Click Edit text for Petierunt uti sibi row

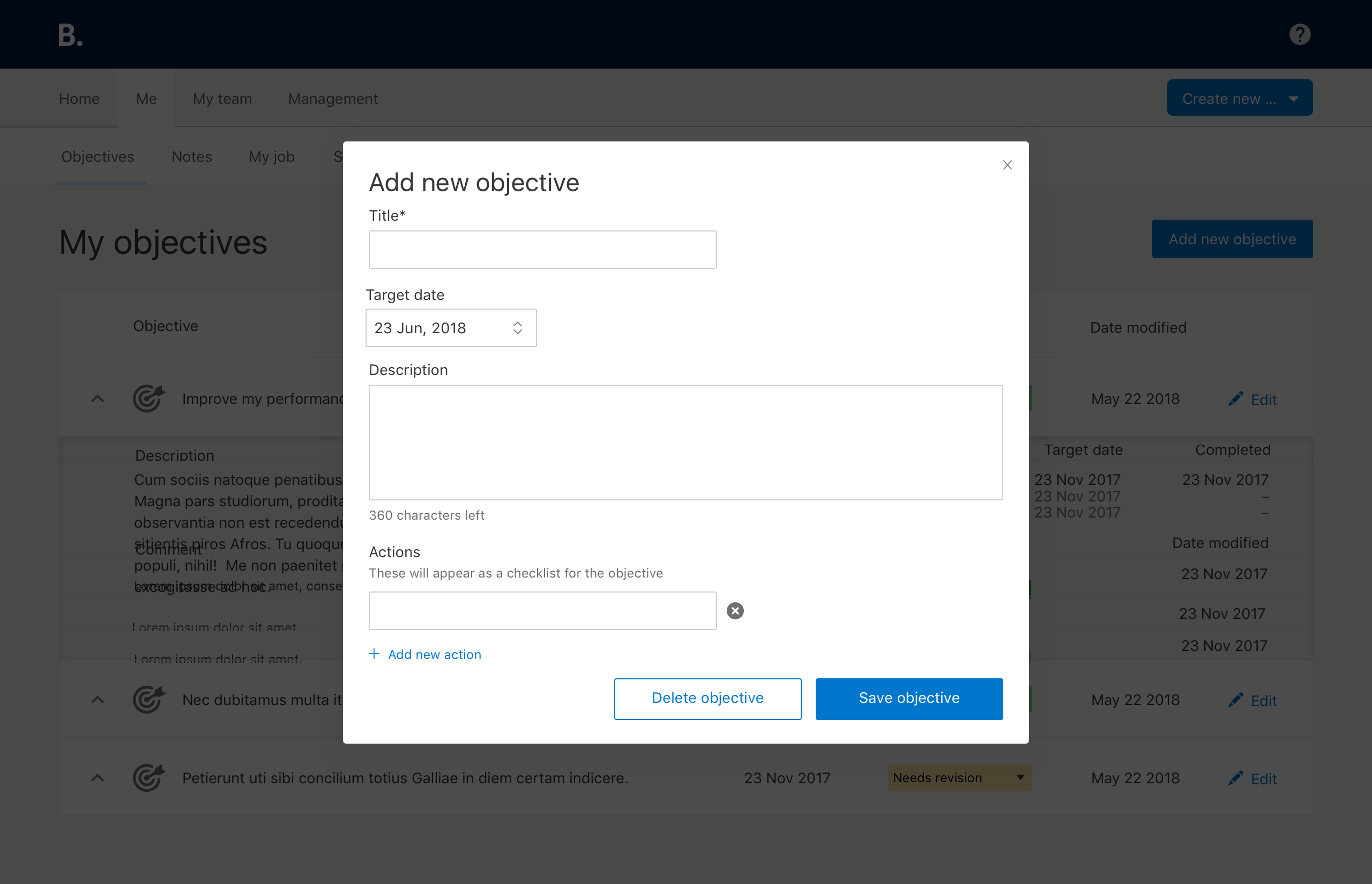pyautogui.click(x=1264, y=779)
